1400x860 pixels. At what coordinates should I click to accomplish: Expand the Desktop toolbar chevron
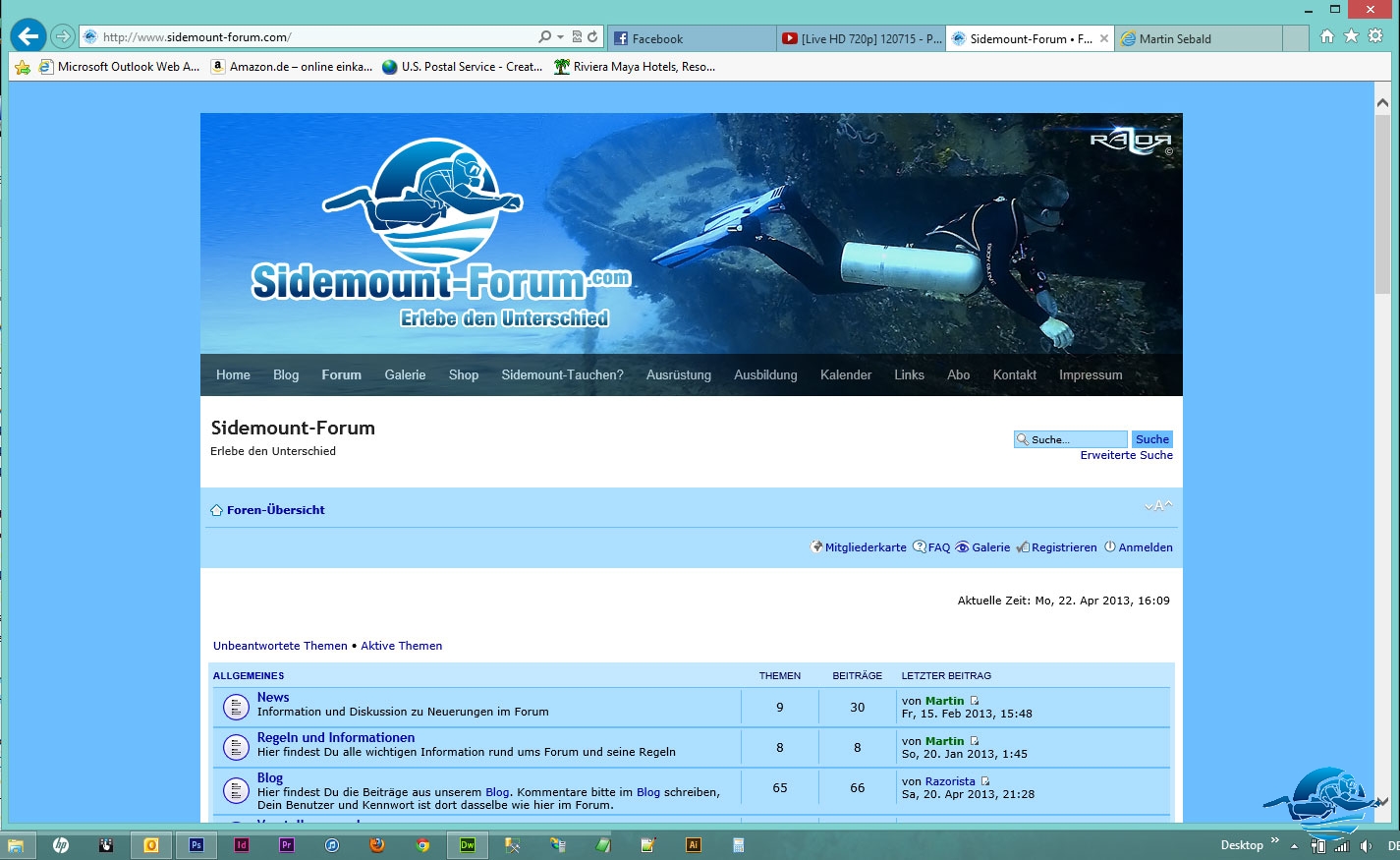click(x=1275, y=841)
